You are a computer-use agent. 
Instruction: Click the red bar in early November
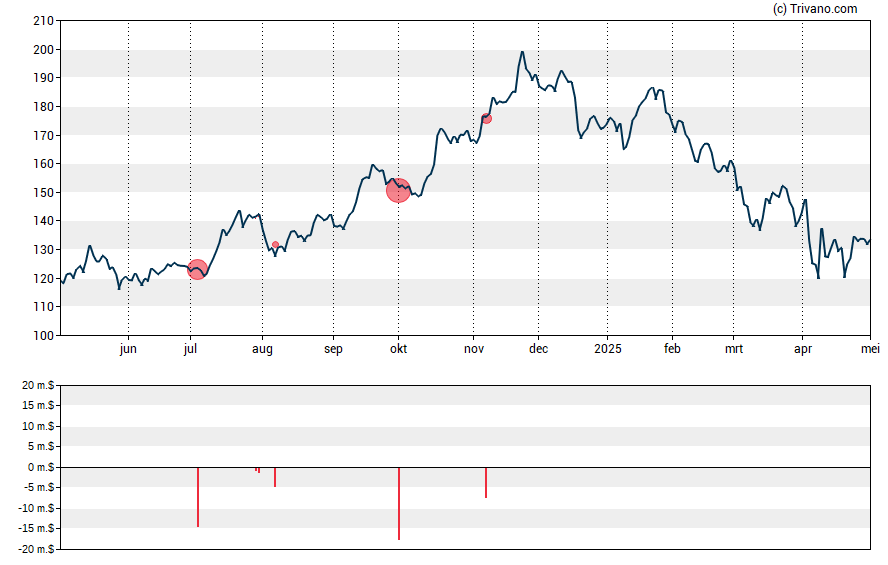click(x=486, y=482)
